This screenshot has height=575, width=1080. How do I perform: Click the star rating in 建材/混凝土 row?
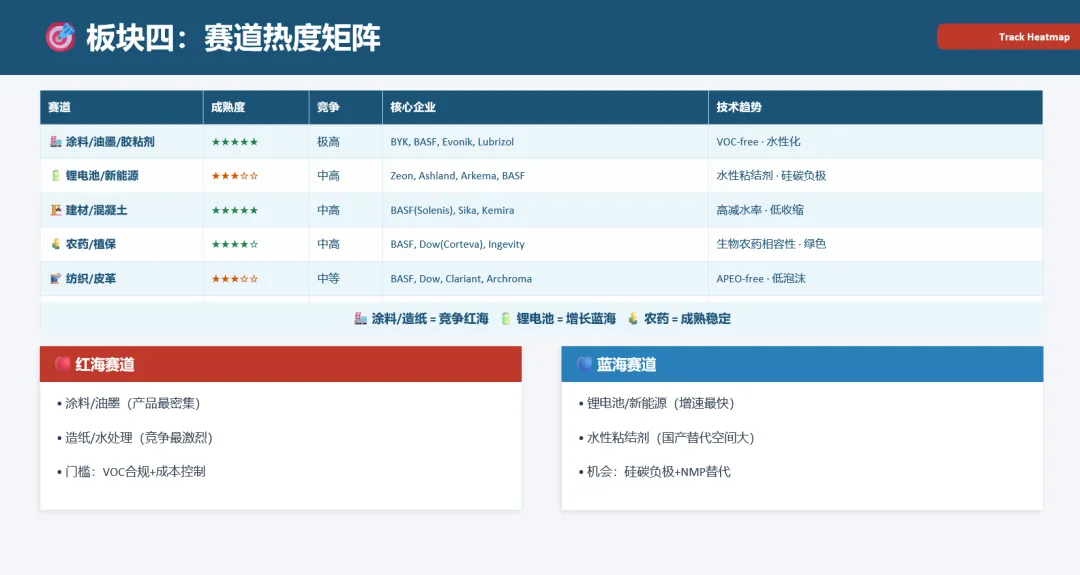[x=235, y=210]
